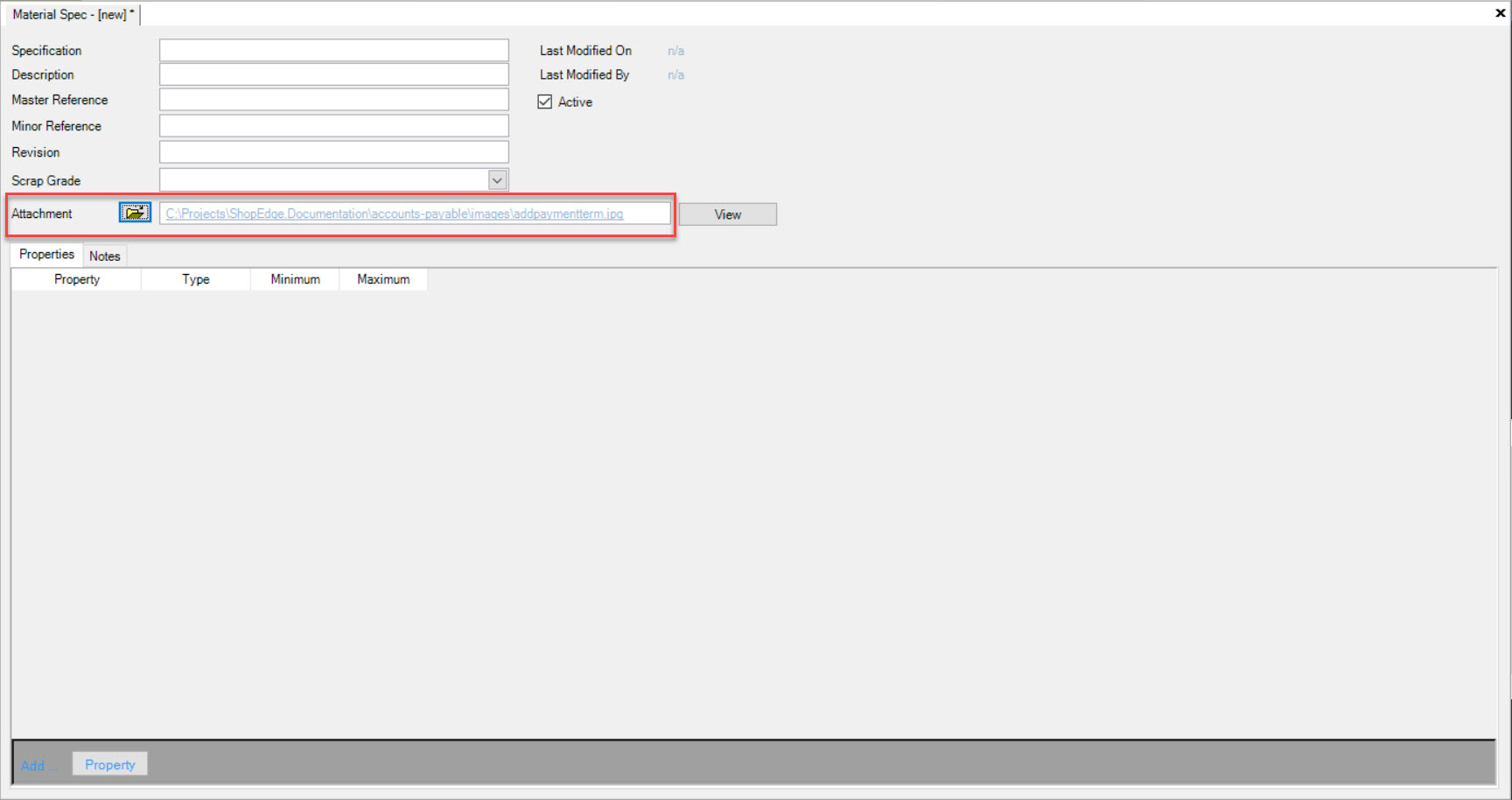Click the Add ... label in bottom bar
Image resolution: width=1512 pixels, height=800 pixels.
[x=38, y=765]
